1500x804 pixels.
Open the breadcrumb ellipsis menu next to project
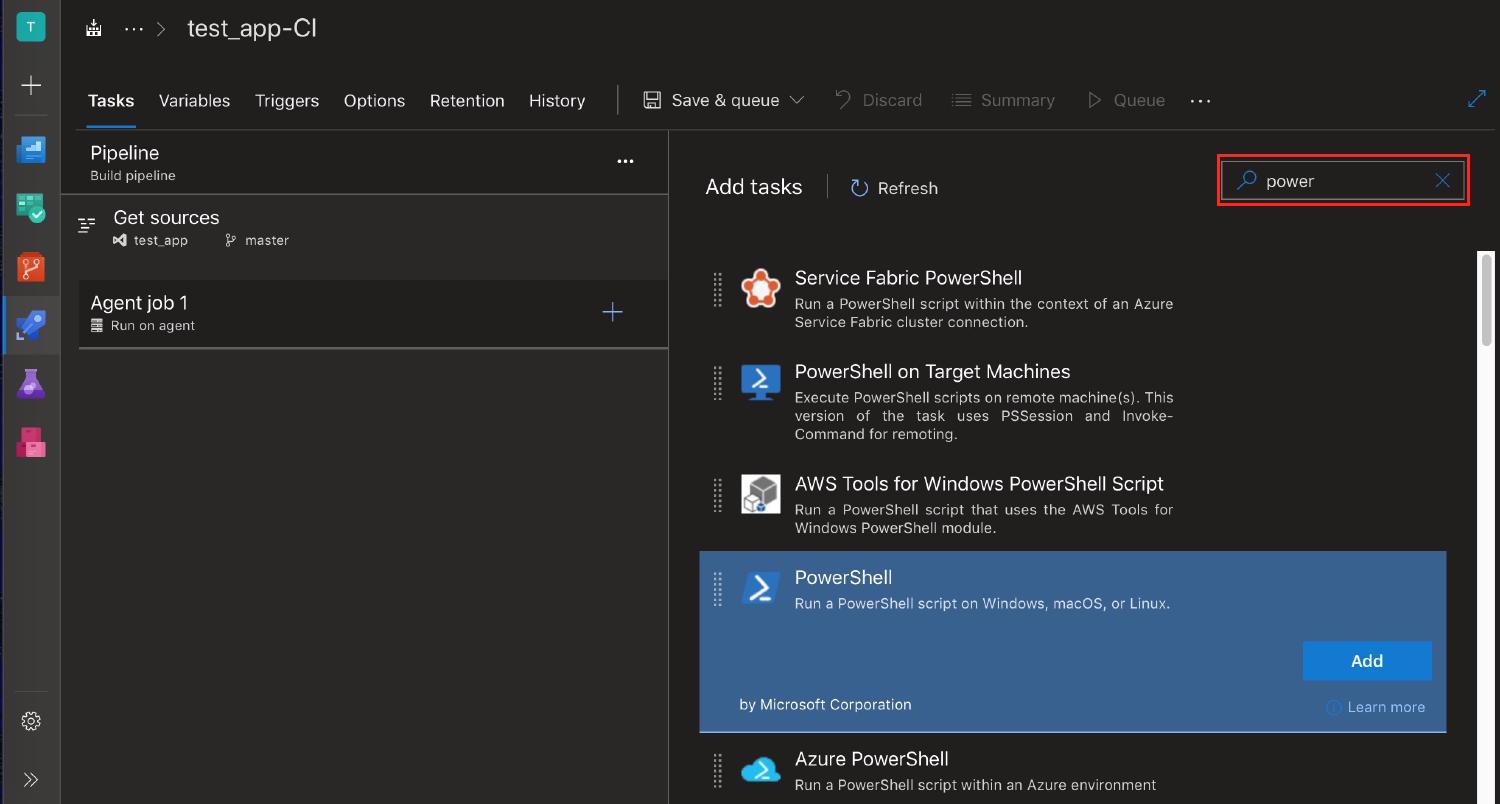[134, 28]
